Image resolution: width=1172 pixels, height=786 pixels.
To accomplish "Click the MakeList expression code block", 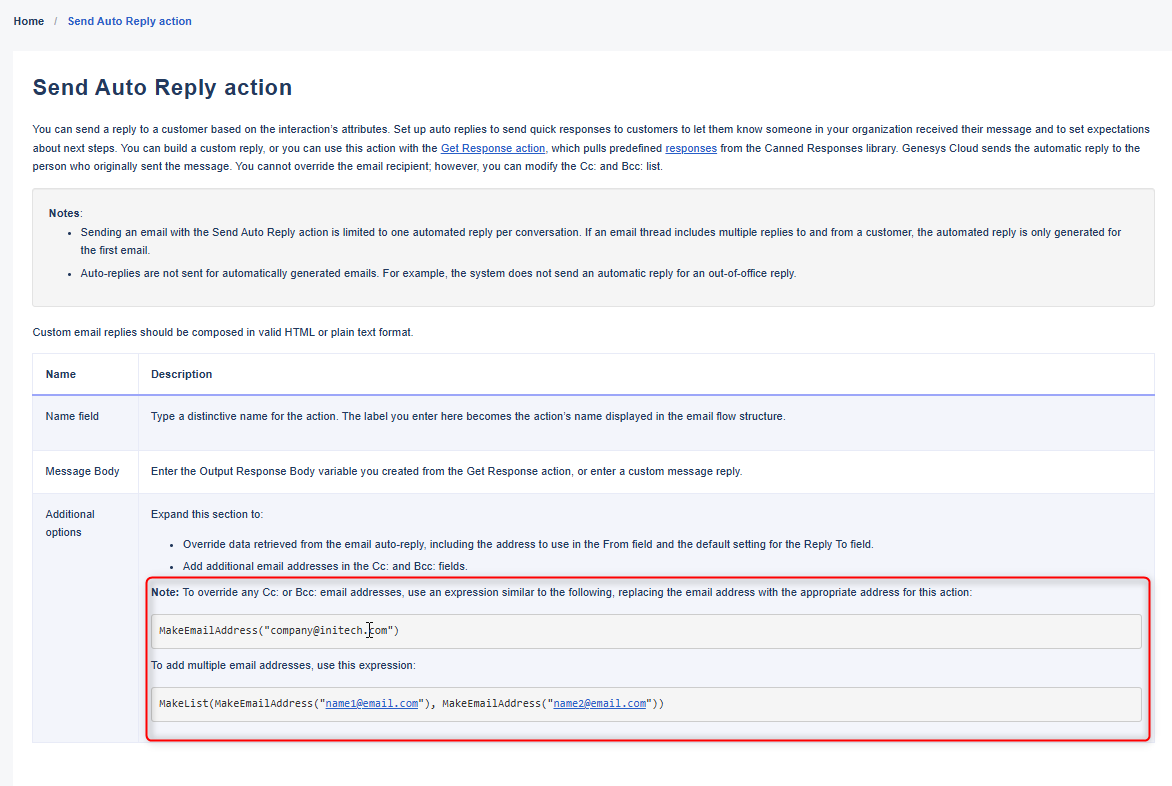I will pyautogui.click(x=646, y=704).
